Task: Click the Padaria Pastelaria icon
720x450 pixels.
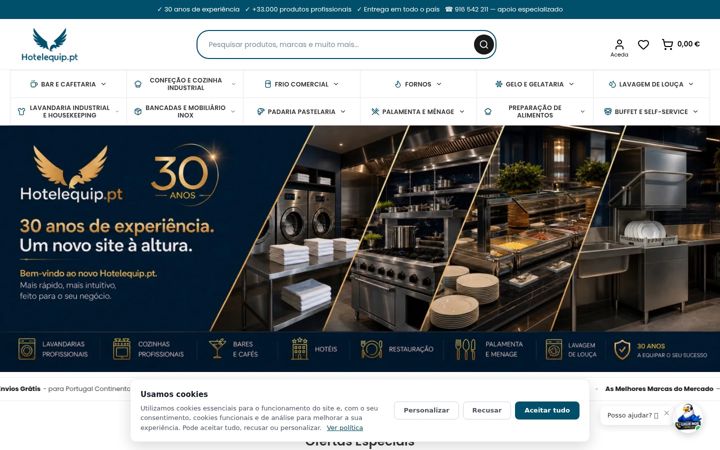Action: (261, 112)
